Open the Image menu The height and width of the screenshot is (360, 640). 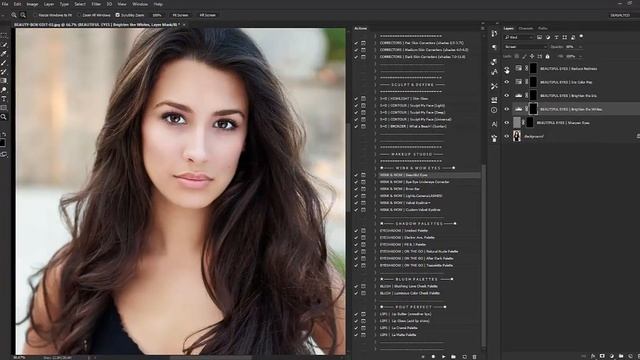point(32,4)
